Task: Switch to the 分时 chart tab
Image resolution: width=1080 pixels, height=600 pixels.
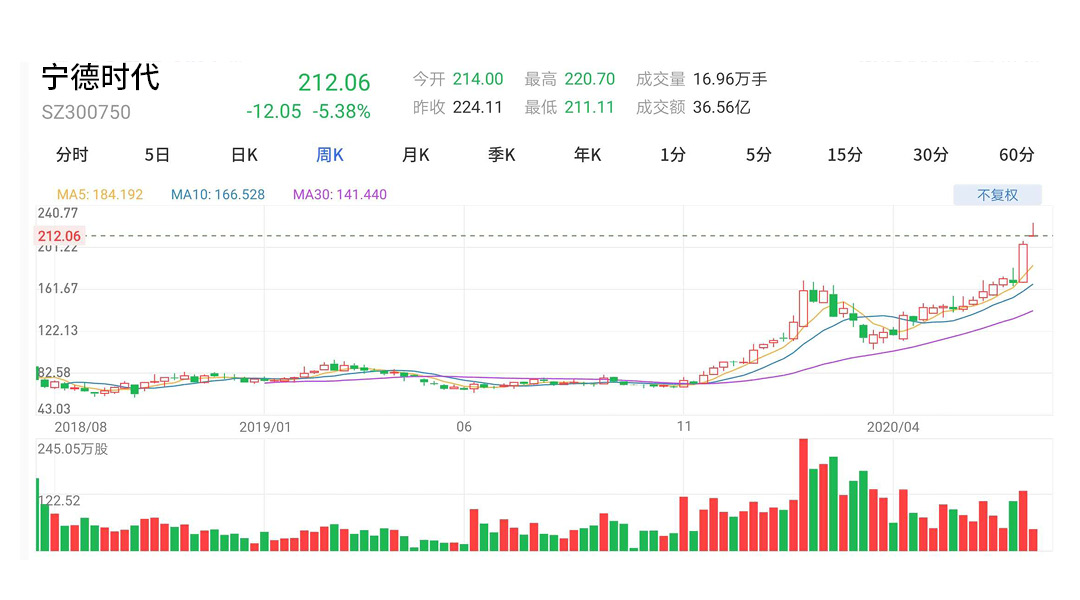Action: pos(72,155)
